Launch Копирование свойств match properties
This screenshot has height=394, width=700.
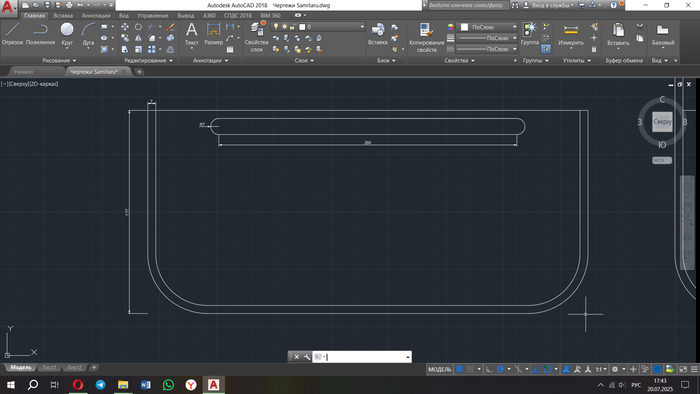click(x=426, y=37)
